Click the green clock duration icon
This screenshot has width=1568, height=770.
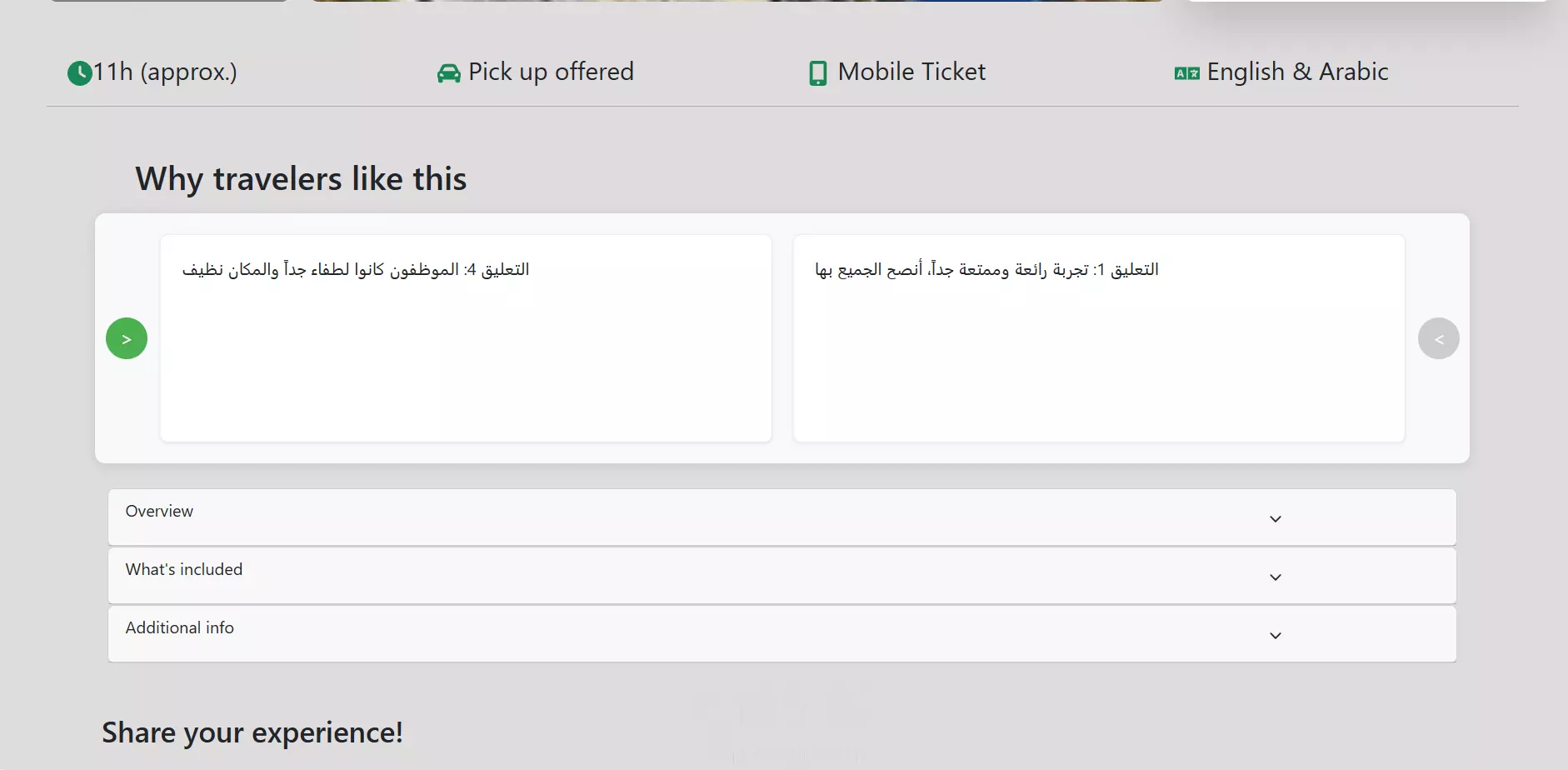click(79, 73)
